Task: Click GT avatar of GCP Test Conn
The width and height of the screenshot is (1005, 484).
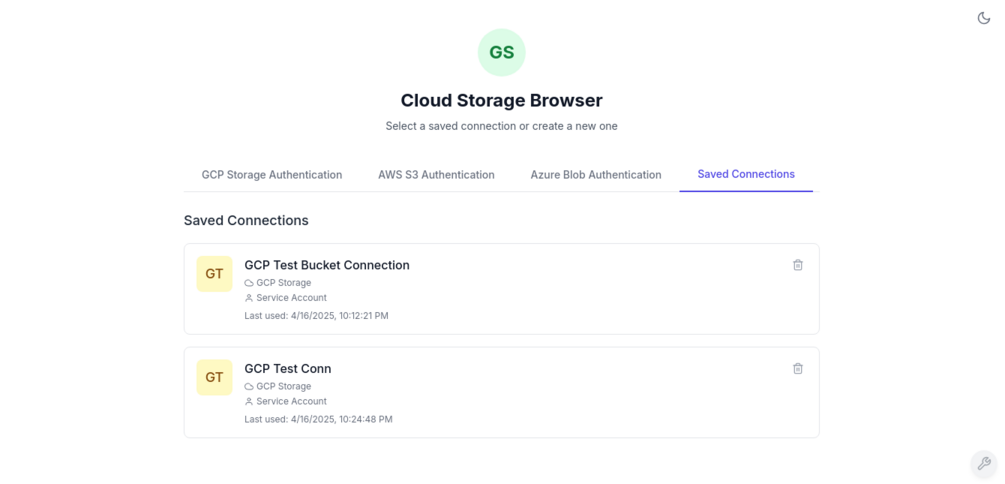Action: coord(214,377)
